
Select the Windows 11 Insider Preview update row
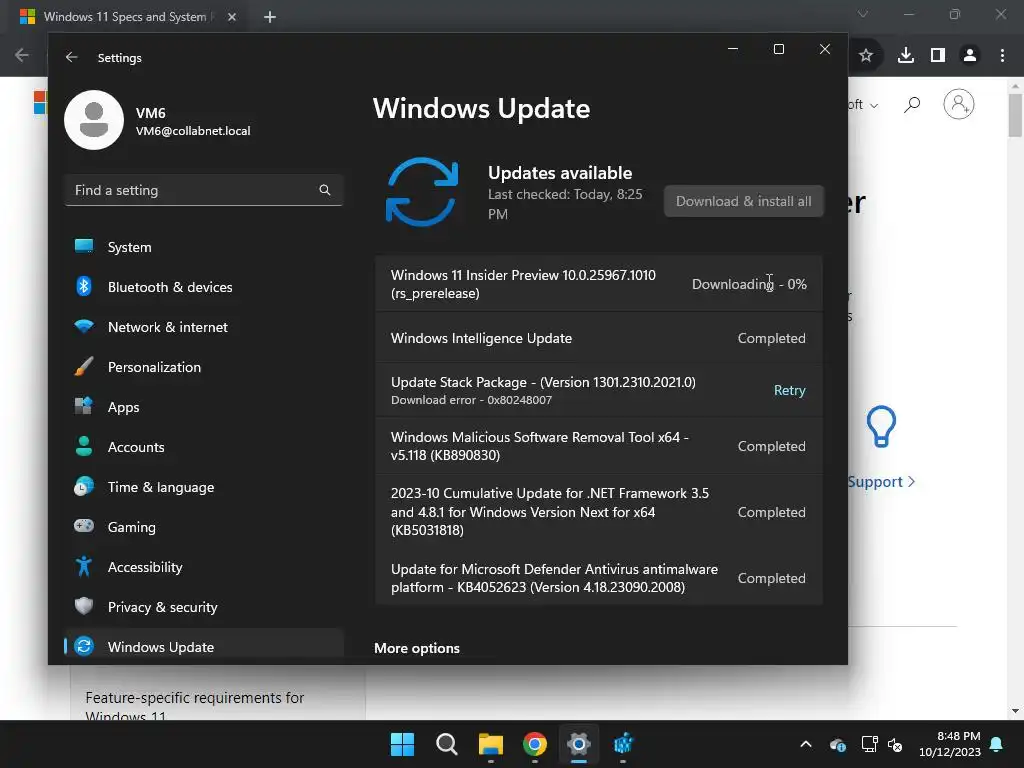coord(598,284)
